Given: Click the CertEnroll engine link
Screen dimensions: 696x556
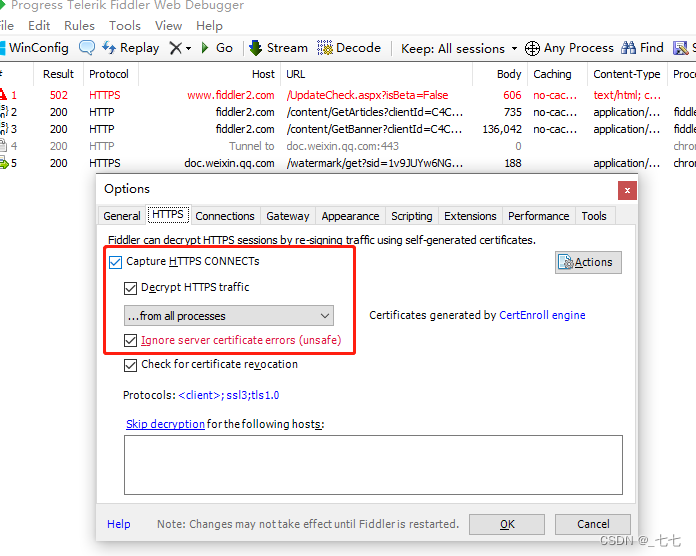Looking at the screenshot, I should point(542,315).
